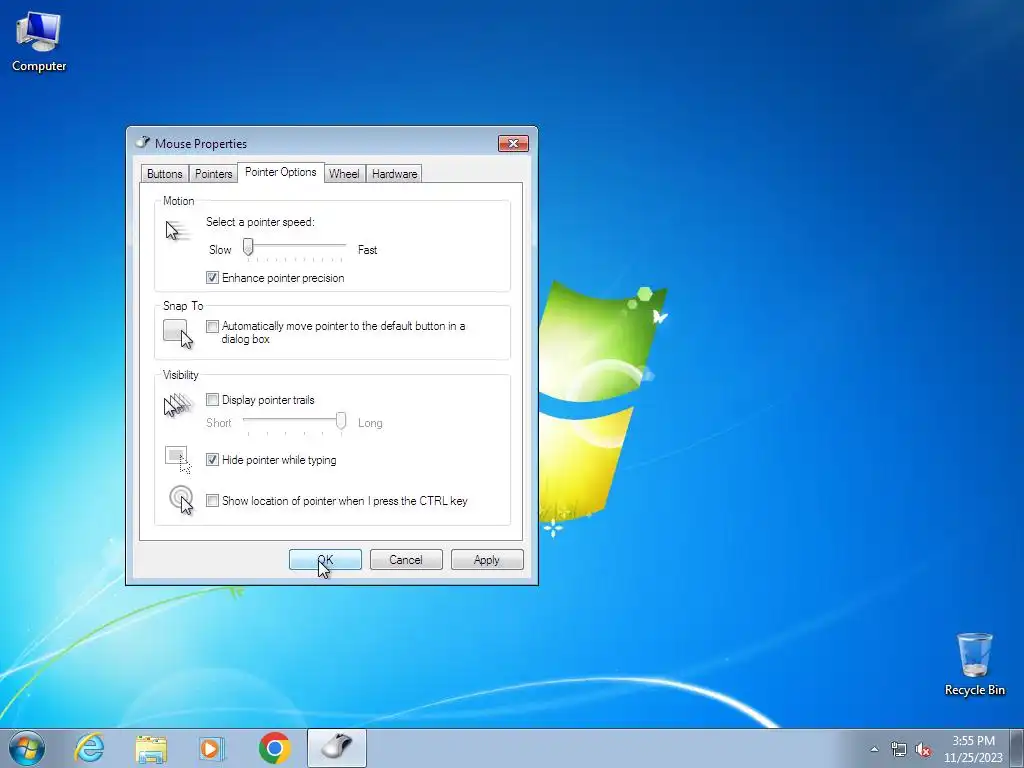Launch Windows Media Player from taskbar
Viewport: 1024px width, 768px height.
(x=212, y=748)
